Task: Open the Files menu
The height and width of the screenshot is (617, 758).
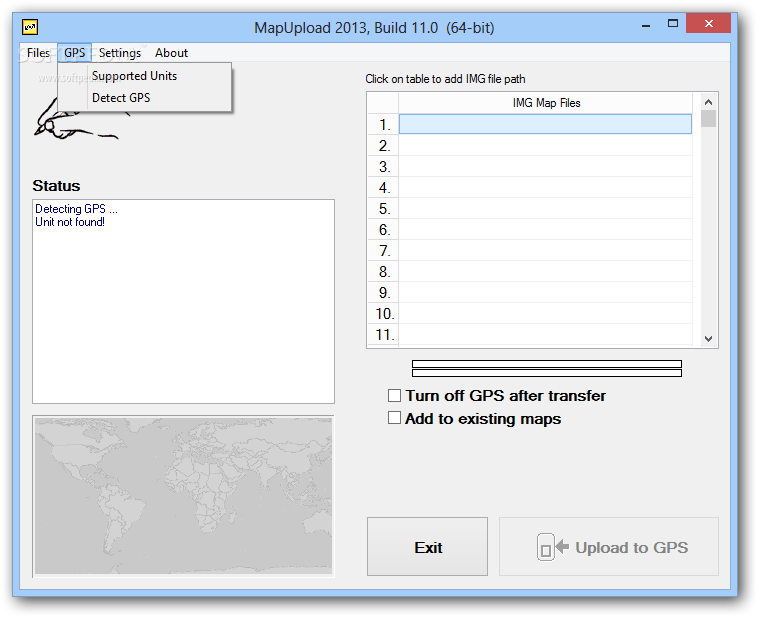Action: click(38, 53)
